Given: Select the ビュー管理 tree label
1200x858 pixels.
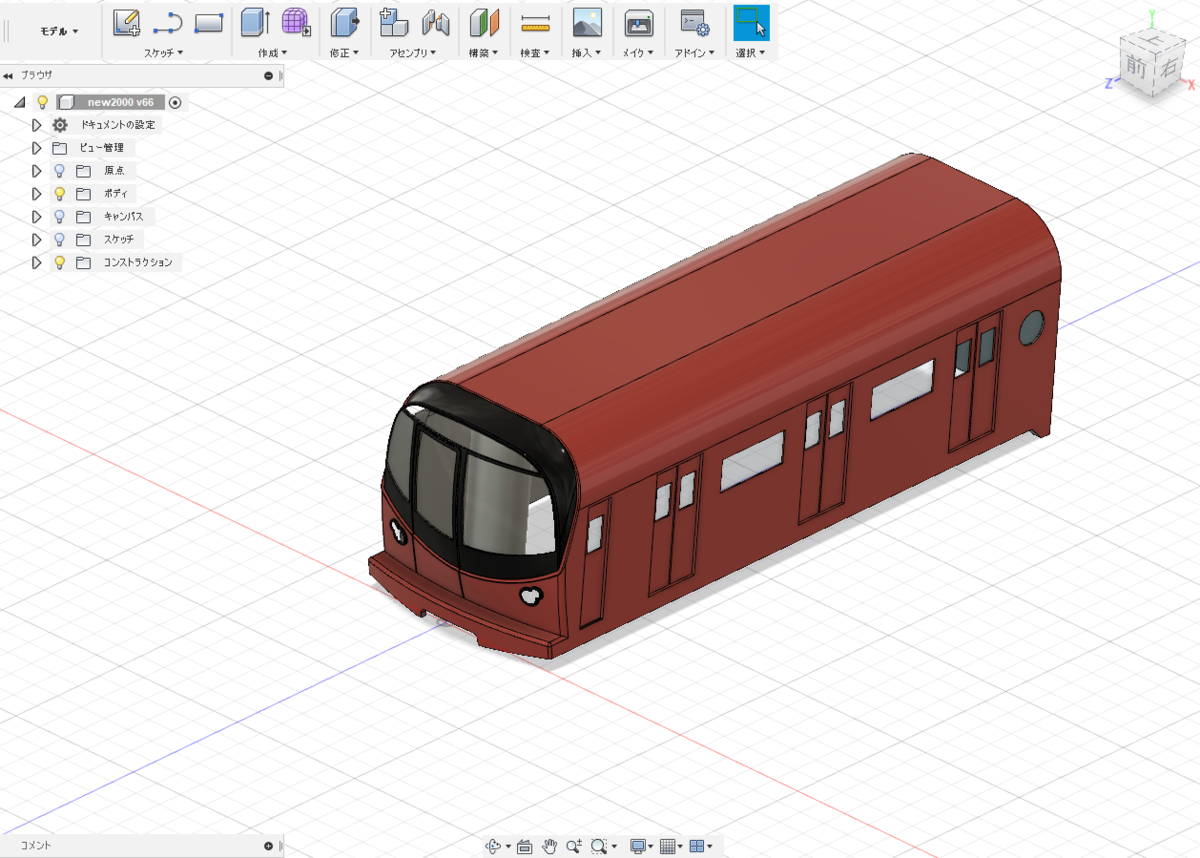Looking at the screenshot, I should click(101, 148).
